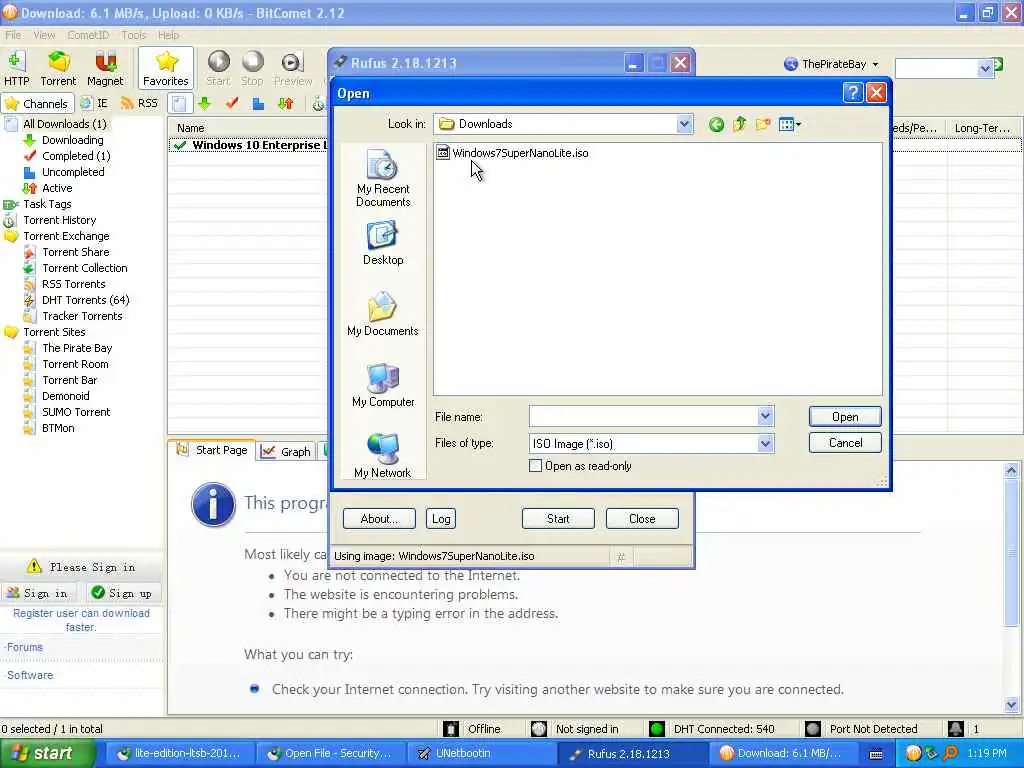Image resolution: width=1024 pixels, height=768 pixels.
Task: Create new folder in Open dialog
Action: point(762,124)
